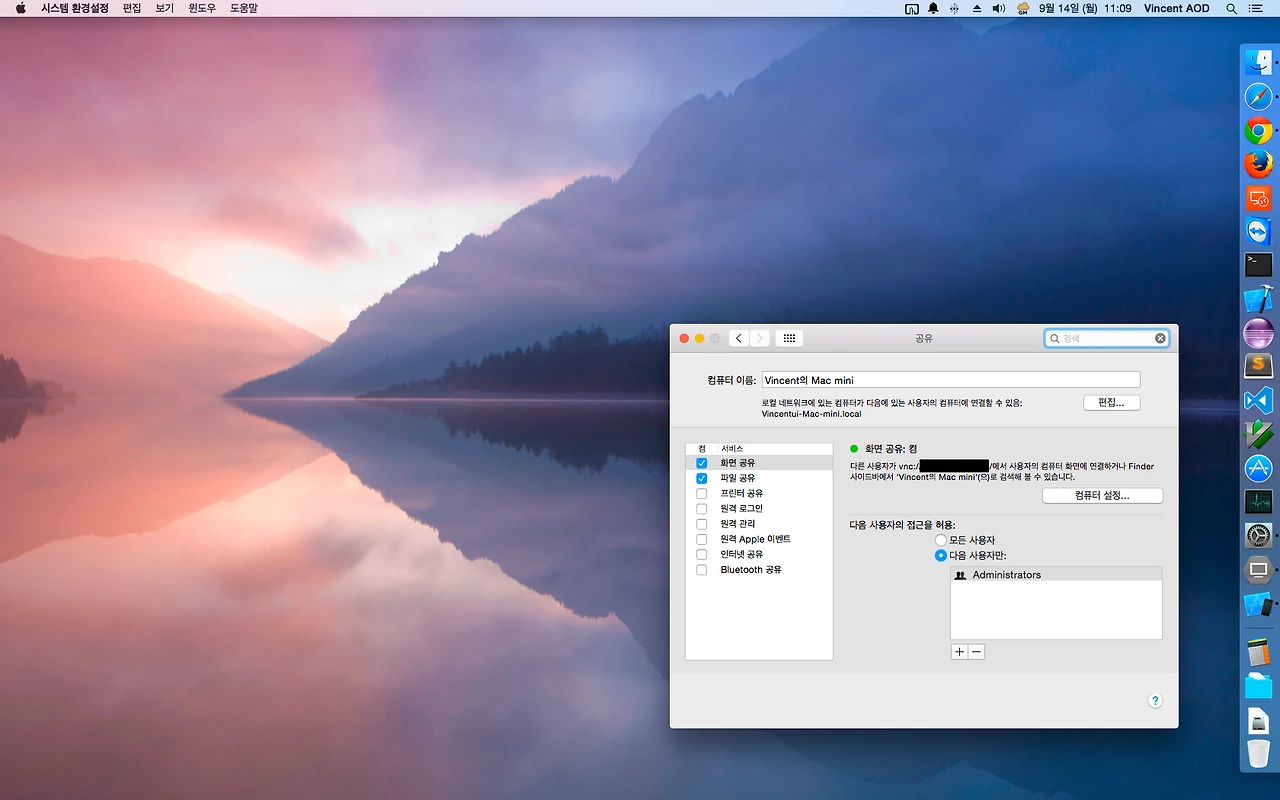Open the 시스템 환경설정 menu
Viewport: 1280px width, 800px height.
click(x=75, y=8)
